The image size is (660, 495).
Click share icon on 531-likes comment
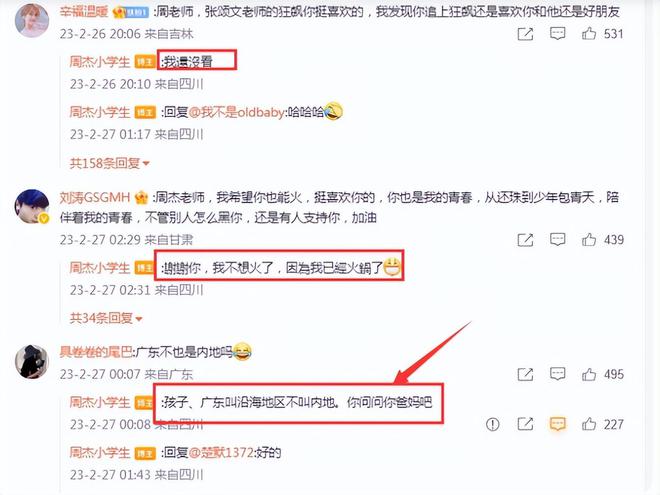[x=525, y=34]
